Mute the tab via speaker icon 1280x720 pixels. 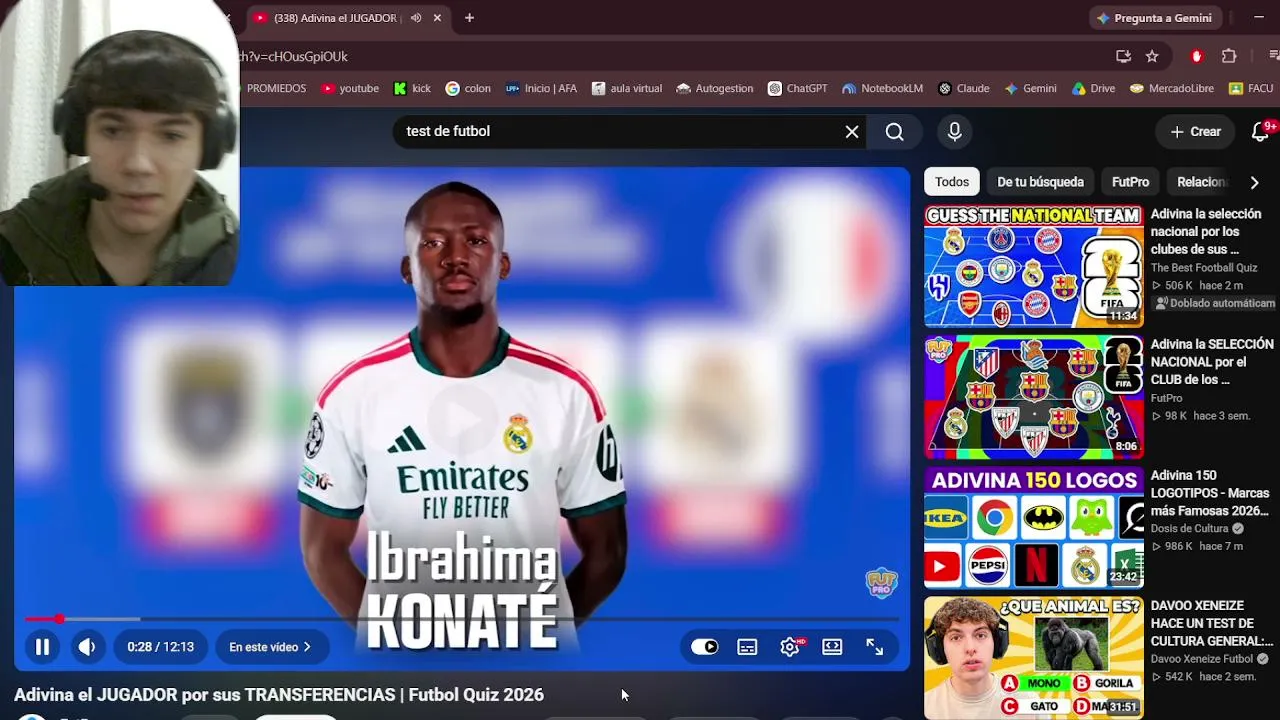(x=416, y=18)
